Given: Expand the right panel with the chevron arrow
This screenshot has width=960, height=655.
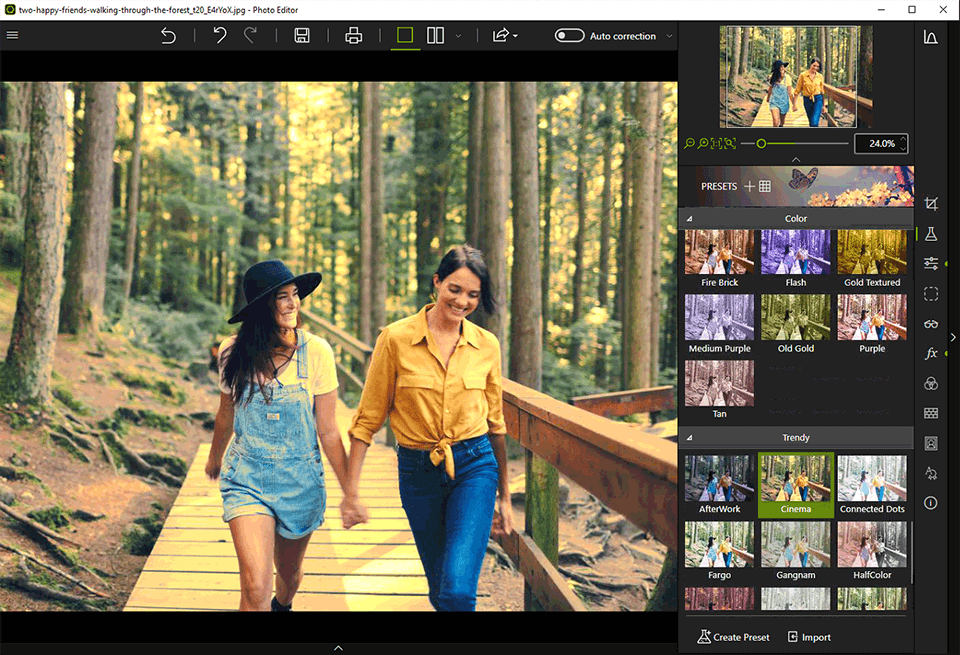Looking at the screenshot, I should [x=952, y=337].
